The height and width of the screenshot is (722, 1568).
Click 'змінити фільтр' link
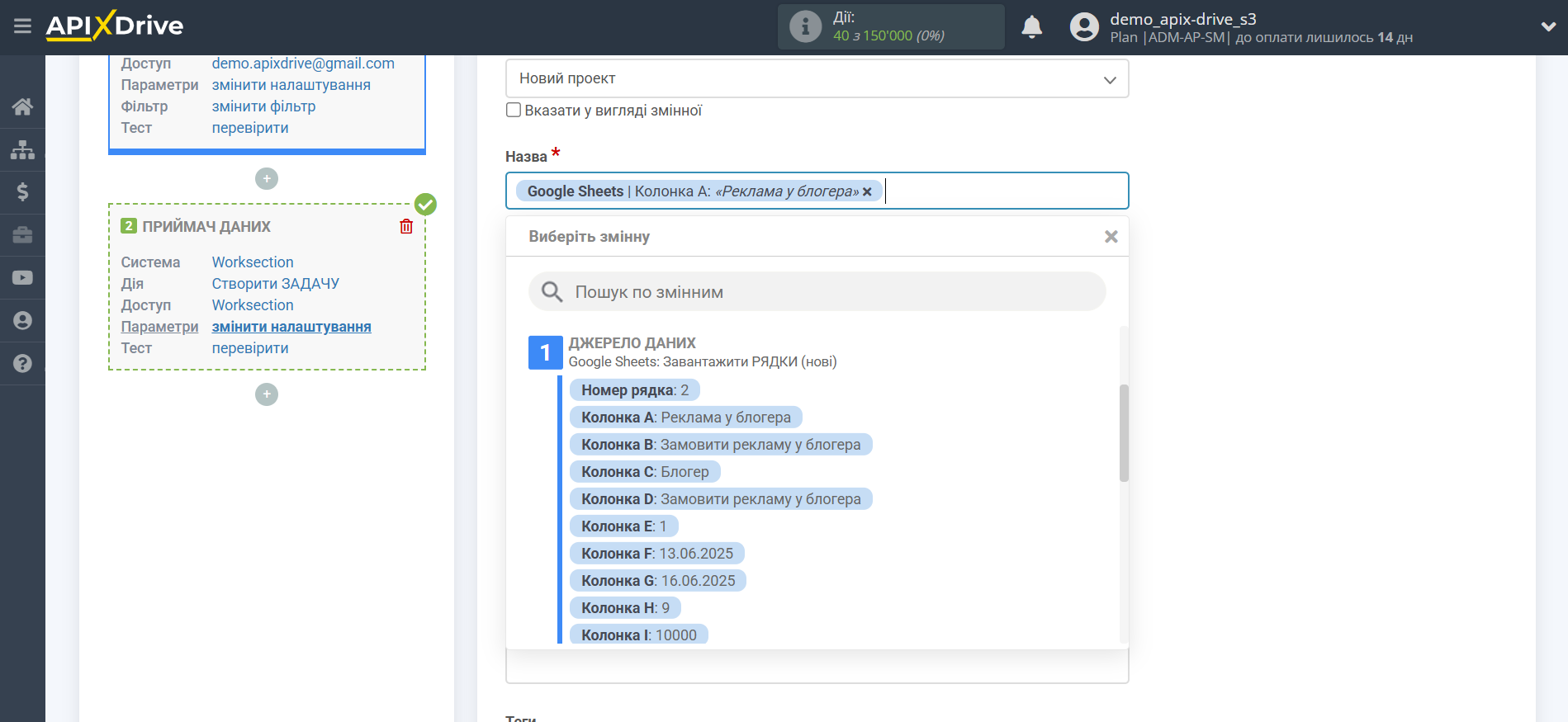[263, 106]
